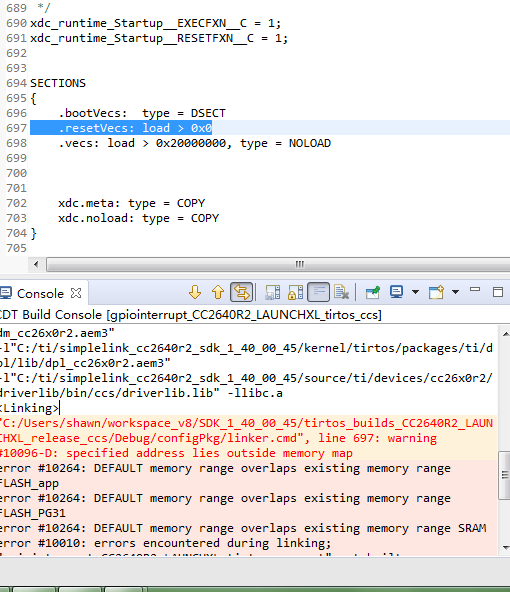Click error about FLASH_app memory range
510x592 pixels.
click(x=225, y=476)
